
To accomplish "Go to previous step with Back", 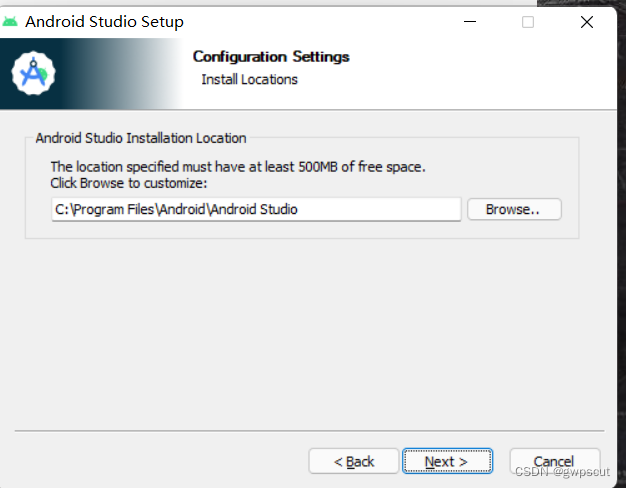I will pos(354,461).
